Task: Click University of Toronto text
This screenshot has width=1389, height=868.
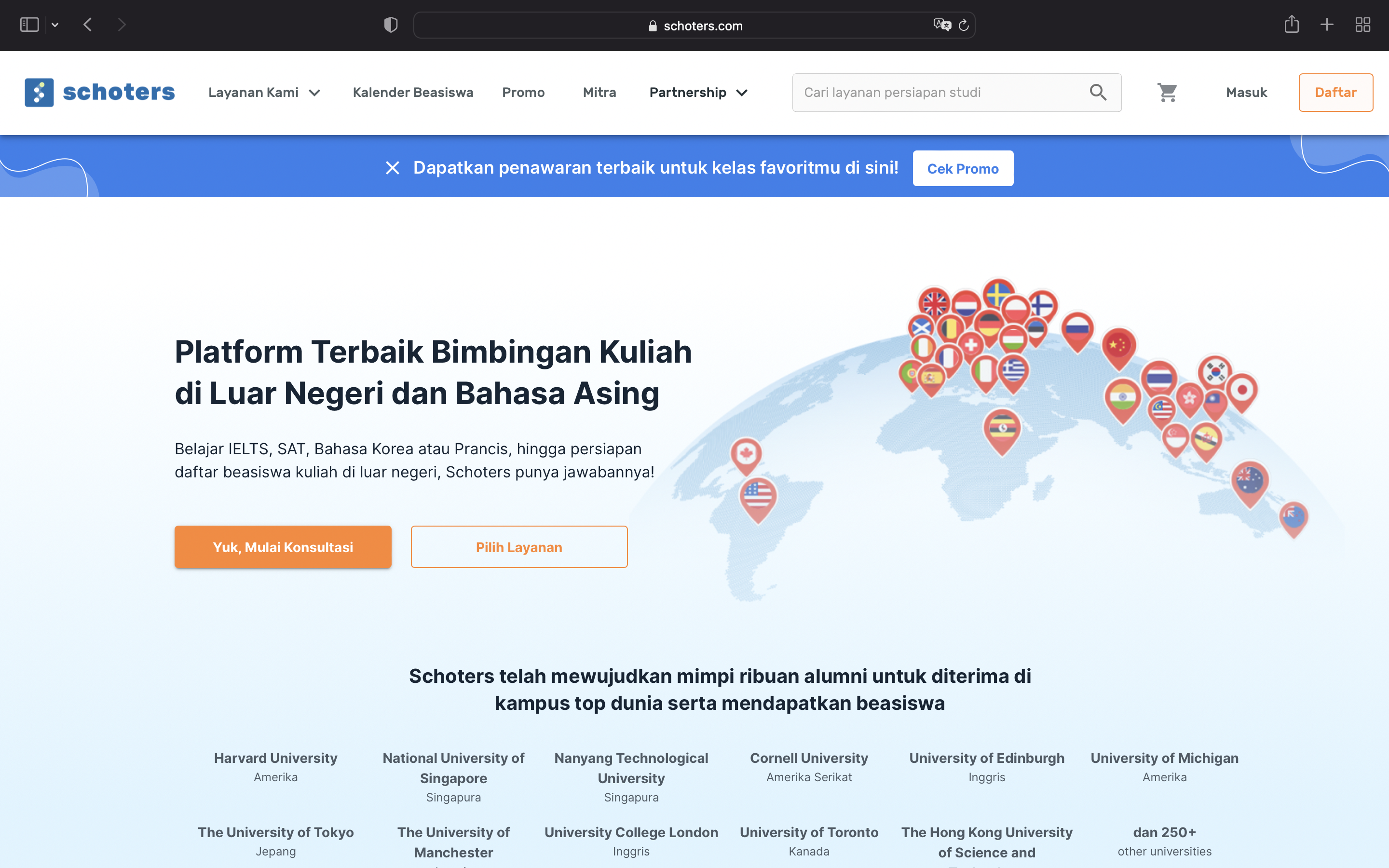Action: pos(809,832)
